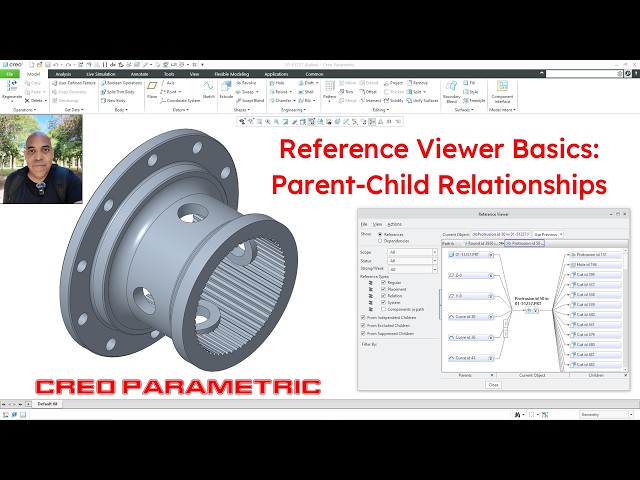
Task: Open the Status dropdown
Action: pyautogui.click(x=412, y=261)
